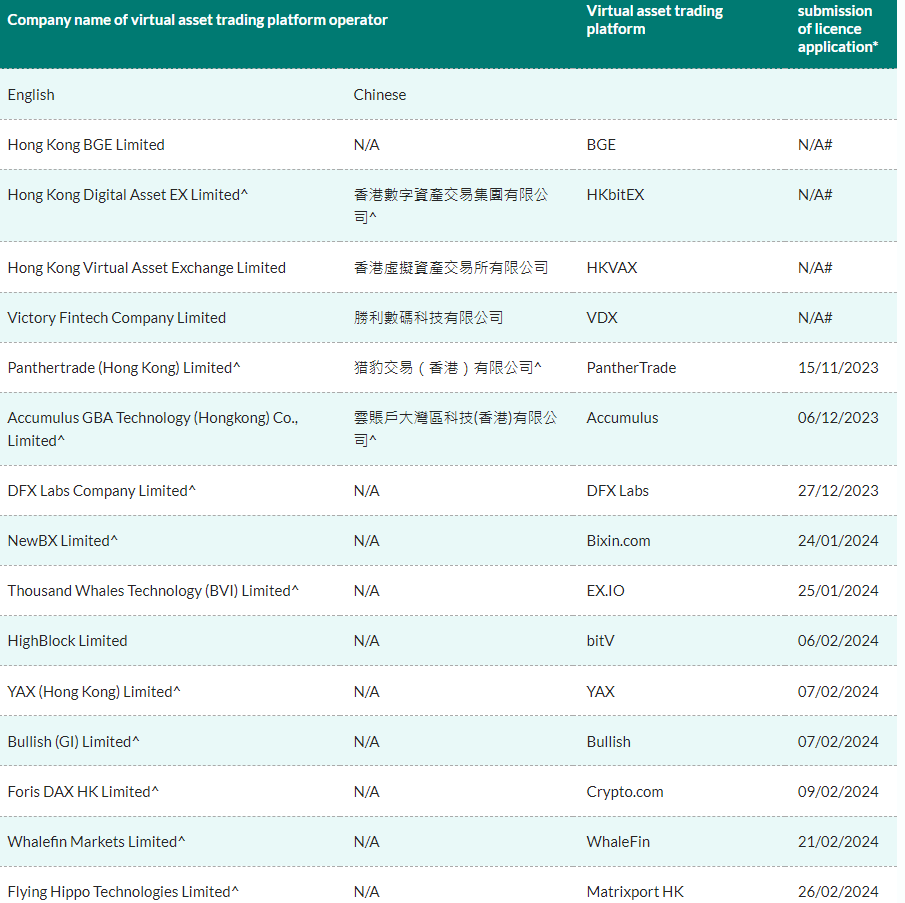Click '07/02/2024' date in the YAX row

(x=838, y=692)
